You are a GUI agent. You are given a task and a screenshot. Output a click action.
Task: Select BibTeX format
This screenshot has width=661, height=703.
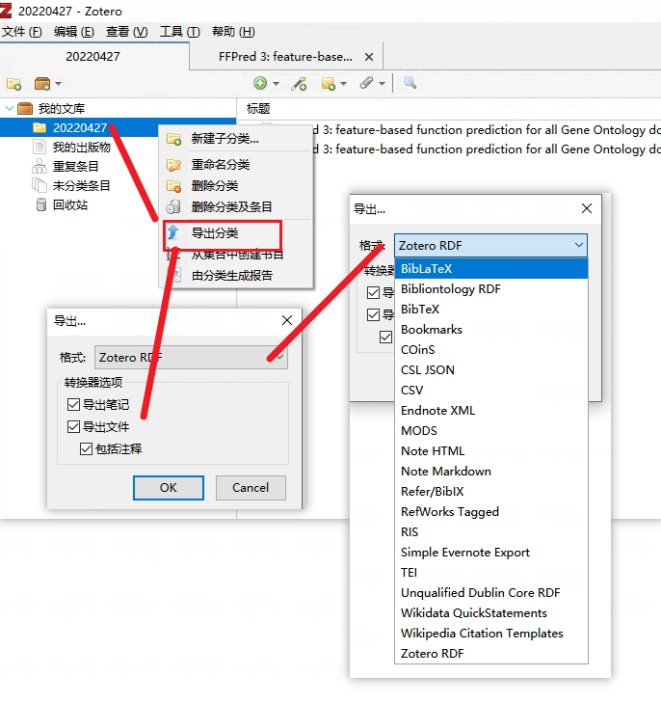(x=491, y=309)
